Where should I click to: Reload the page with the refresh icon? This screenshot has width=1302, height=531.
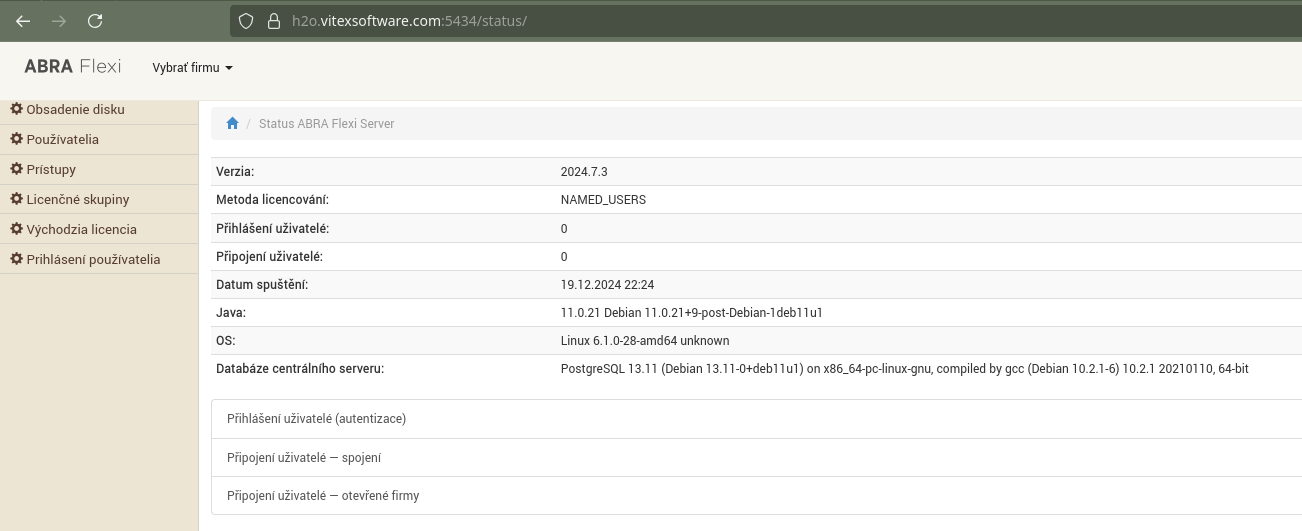tap(95, 21)
